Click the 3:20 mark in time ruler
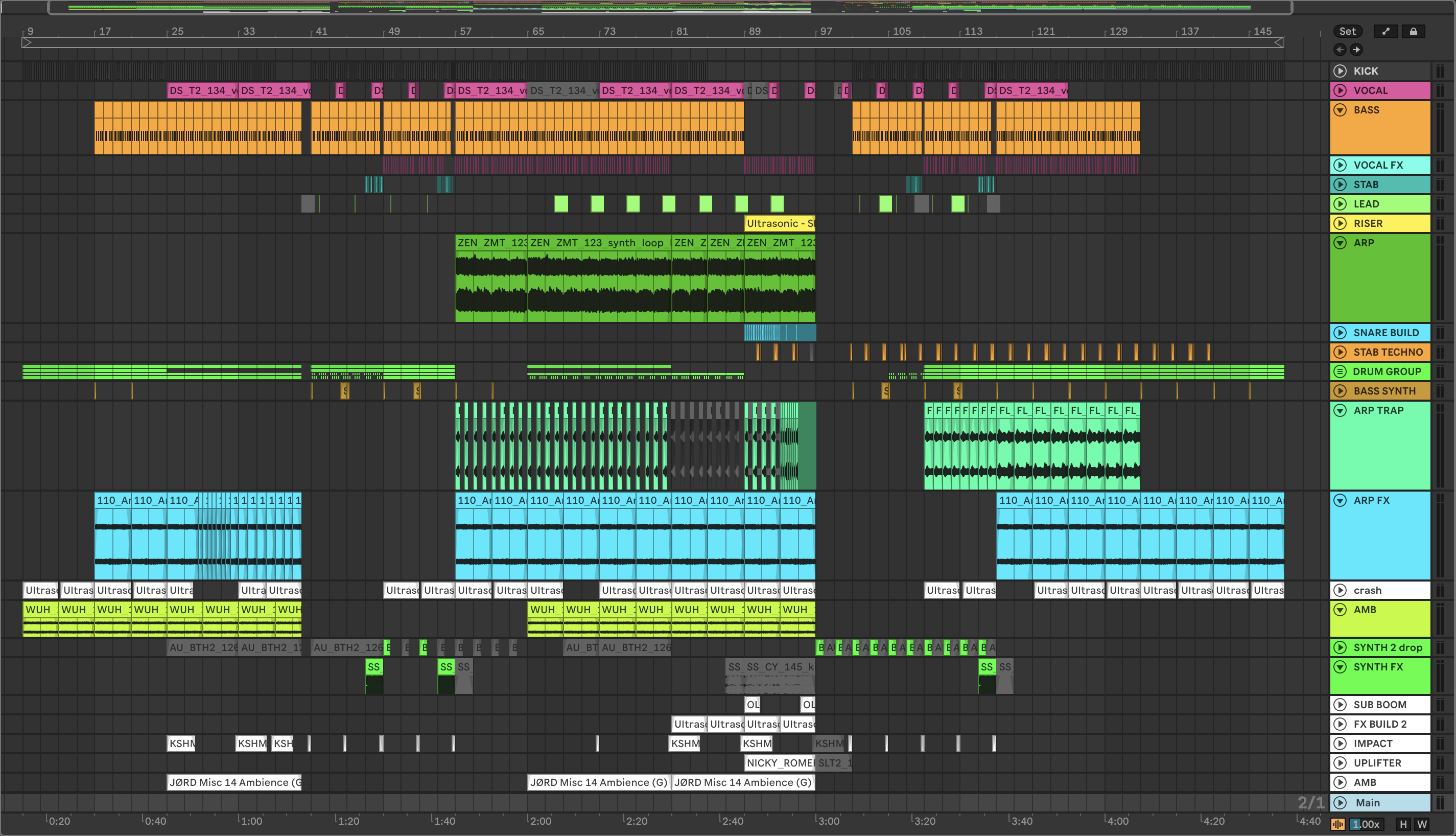Screen dimensions: 1456x836 pos(925,821)
